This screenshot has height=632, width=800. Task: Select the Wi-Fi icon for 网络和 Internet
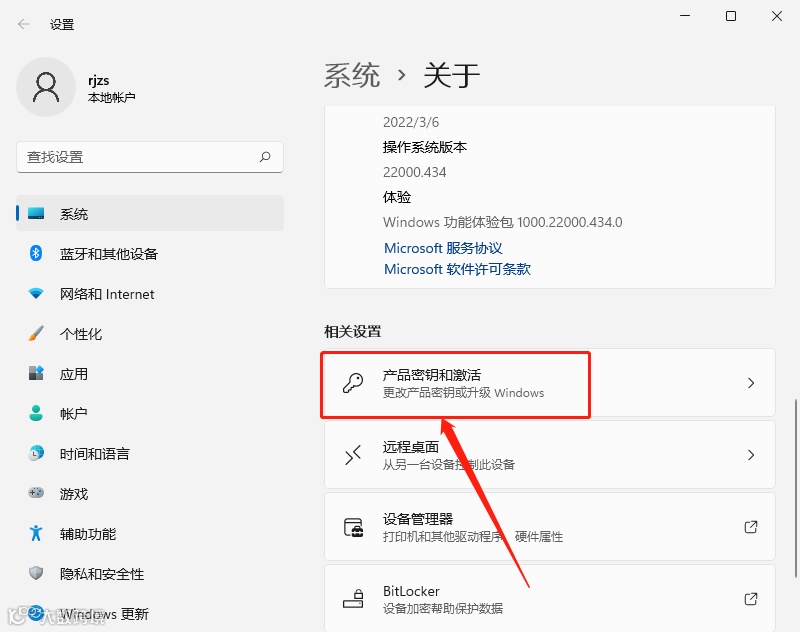(x=36, y=293)
